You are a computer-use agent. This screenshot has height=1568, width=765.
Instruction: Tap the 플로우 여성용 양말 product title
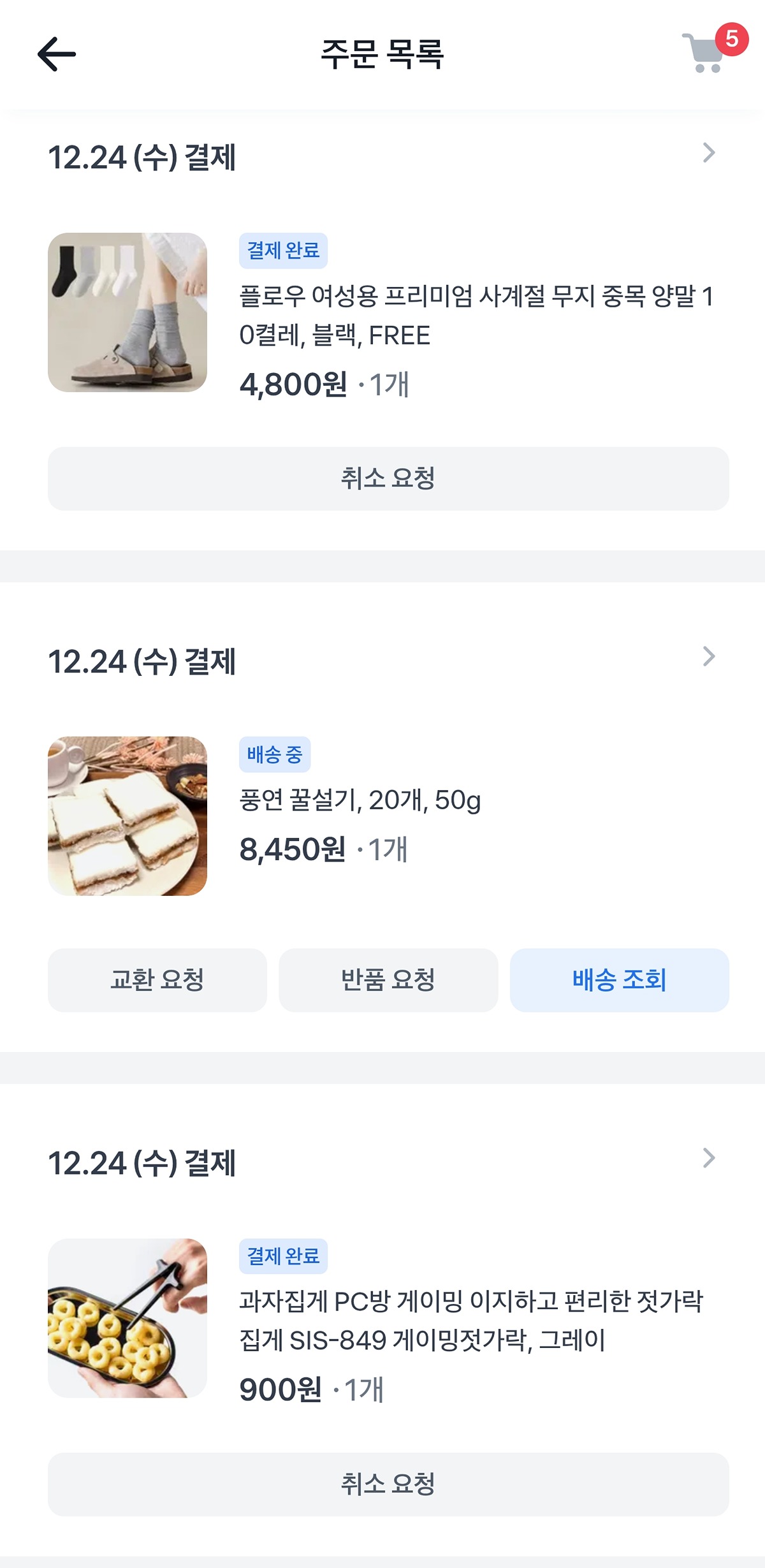[x=476, y=315]
